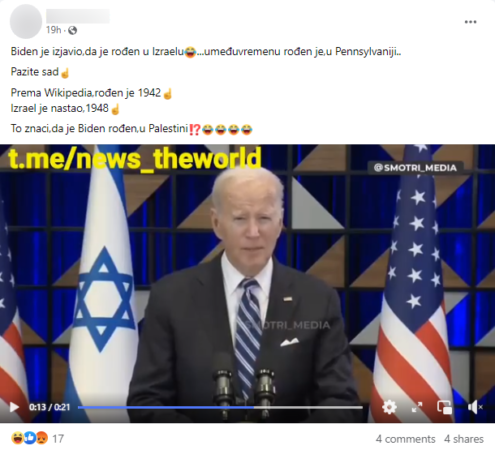This screenshot has width=495, height=450.
Task: Open the poster's profile picture
Action: coord(26,22)
